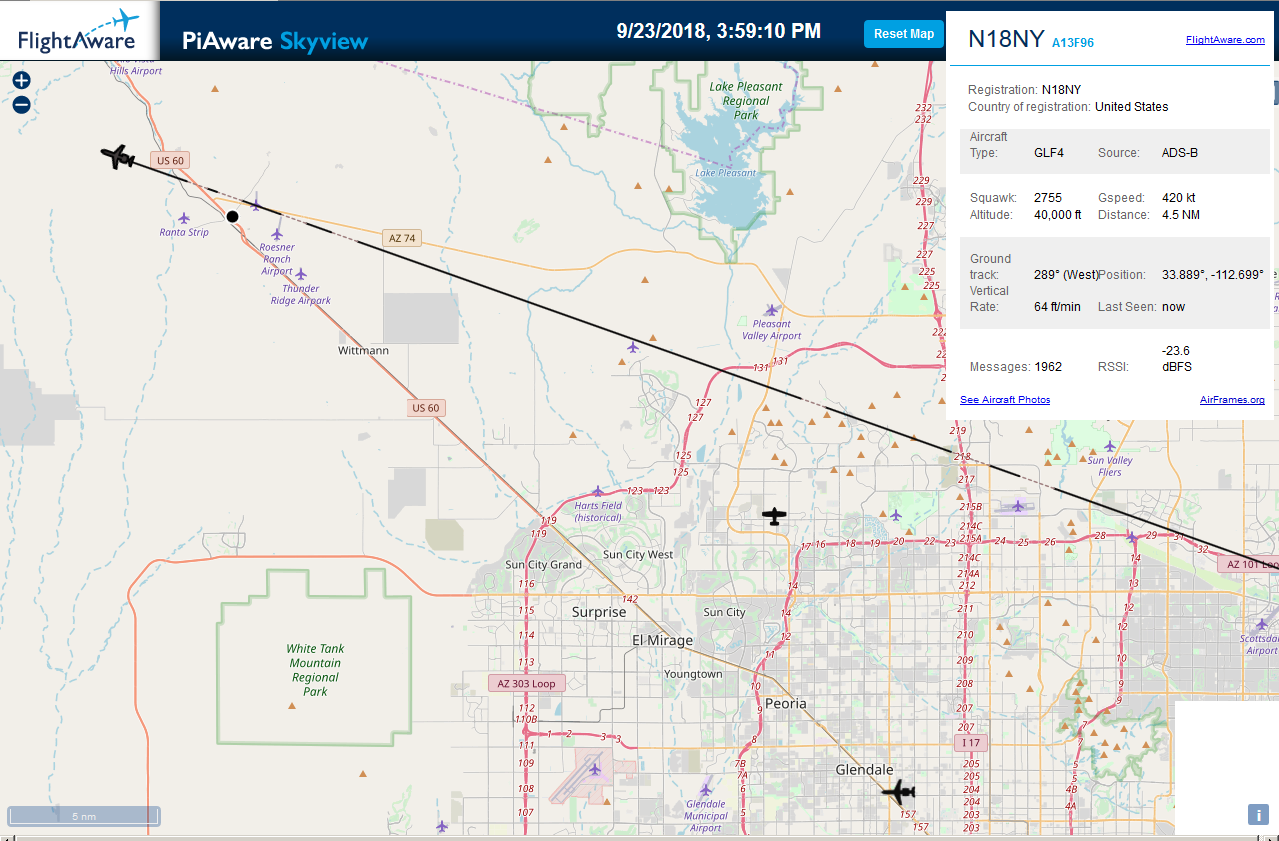Click the Sun City Grand label
1279x841 pixels.
pyautogui.click(x=544, y=565)
